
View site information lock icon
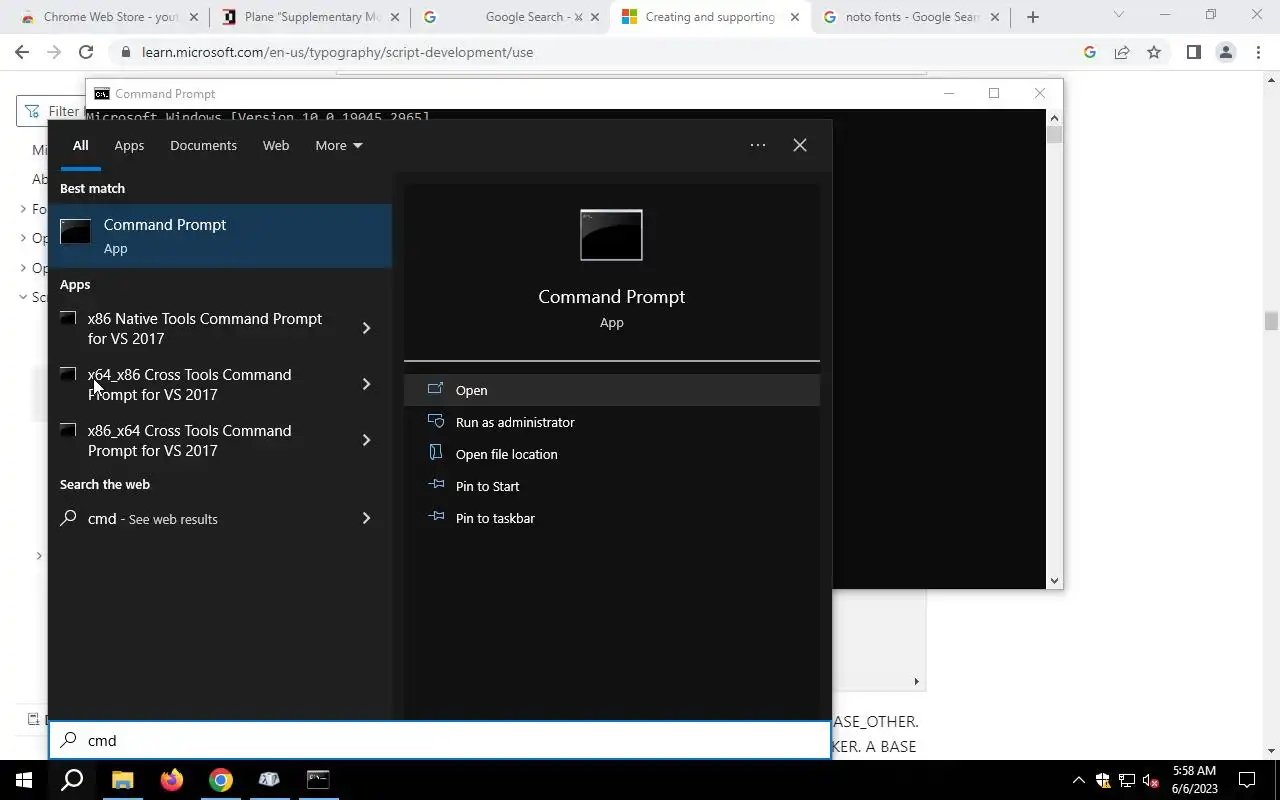coord(125,52)
